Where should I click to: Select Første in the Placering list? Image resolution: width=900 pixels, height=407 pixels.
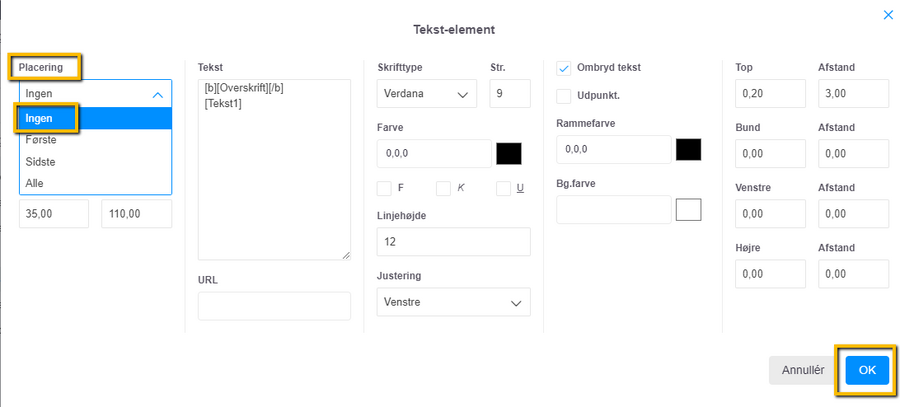point(42,140)
